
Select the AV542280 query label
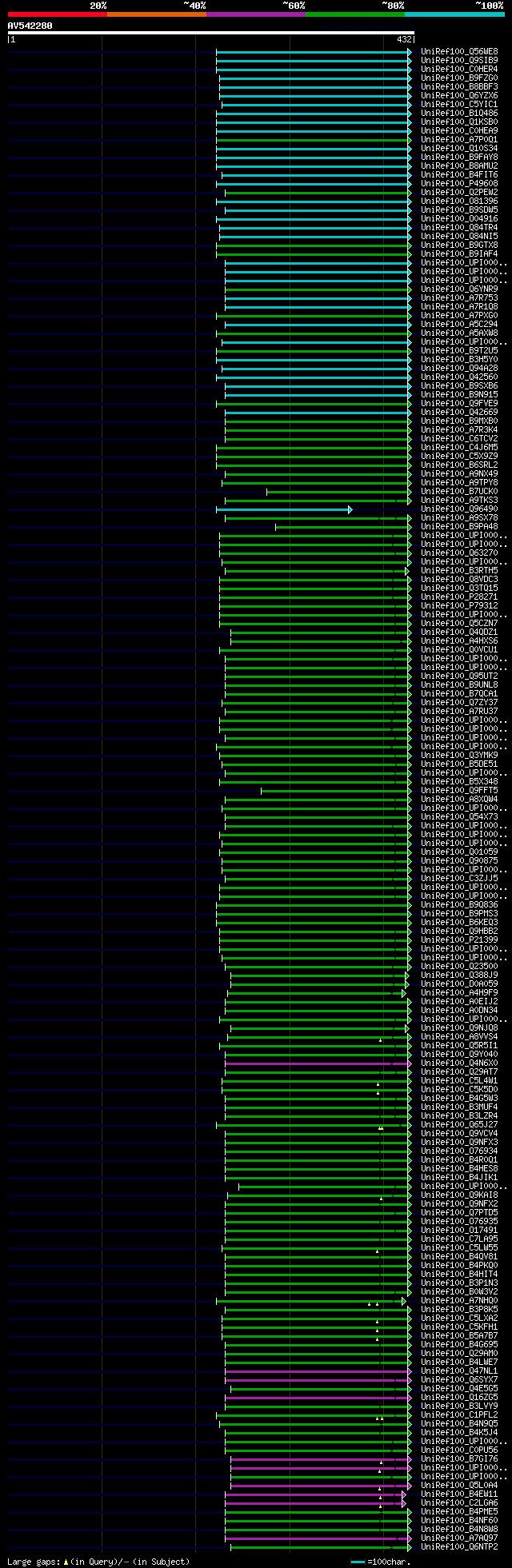pos(30,26)
